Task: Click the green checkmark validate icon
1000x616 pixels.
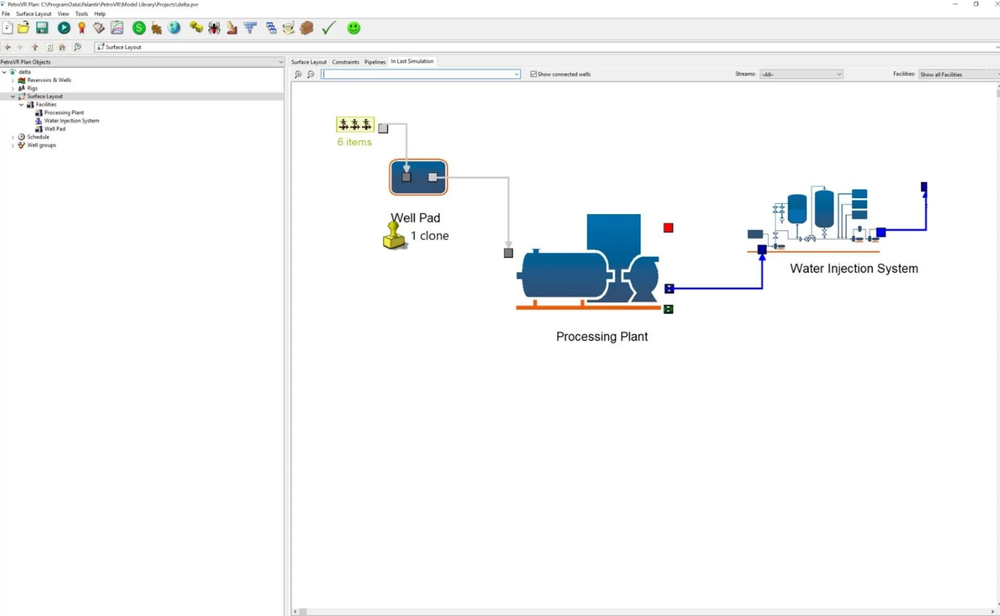Action: pos(328,27)
